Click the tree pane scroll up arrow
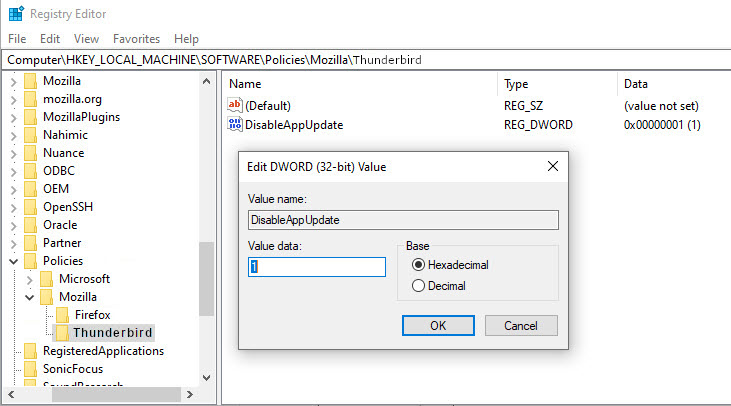 point(207,82)
